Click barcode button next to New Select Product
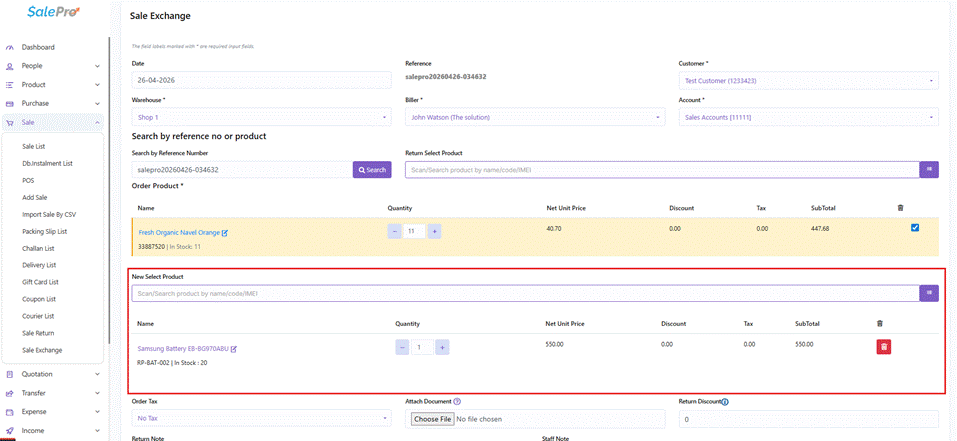This screenshot has width=957, height=441. click(x=929, y=293)
